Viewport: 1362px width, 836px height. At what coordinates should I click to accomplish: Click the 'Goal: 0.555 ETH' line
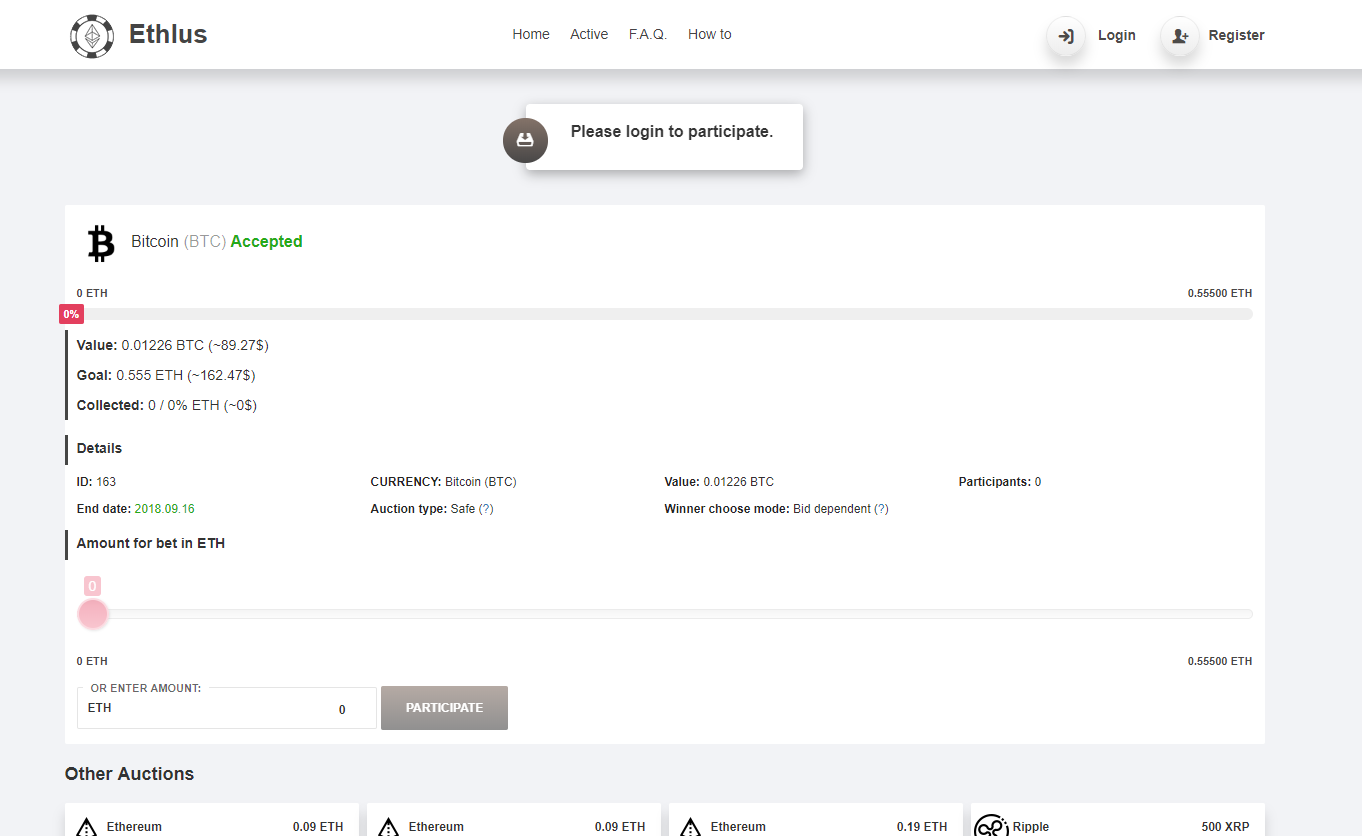point(166,375)
